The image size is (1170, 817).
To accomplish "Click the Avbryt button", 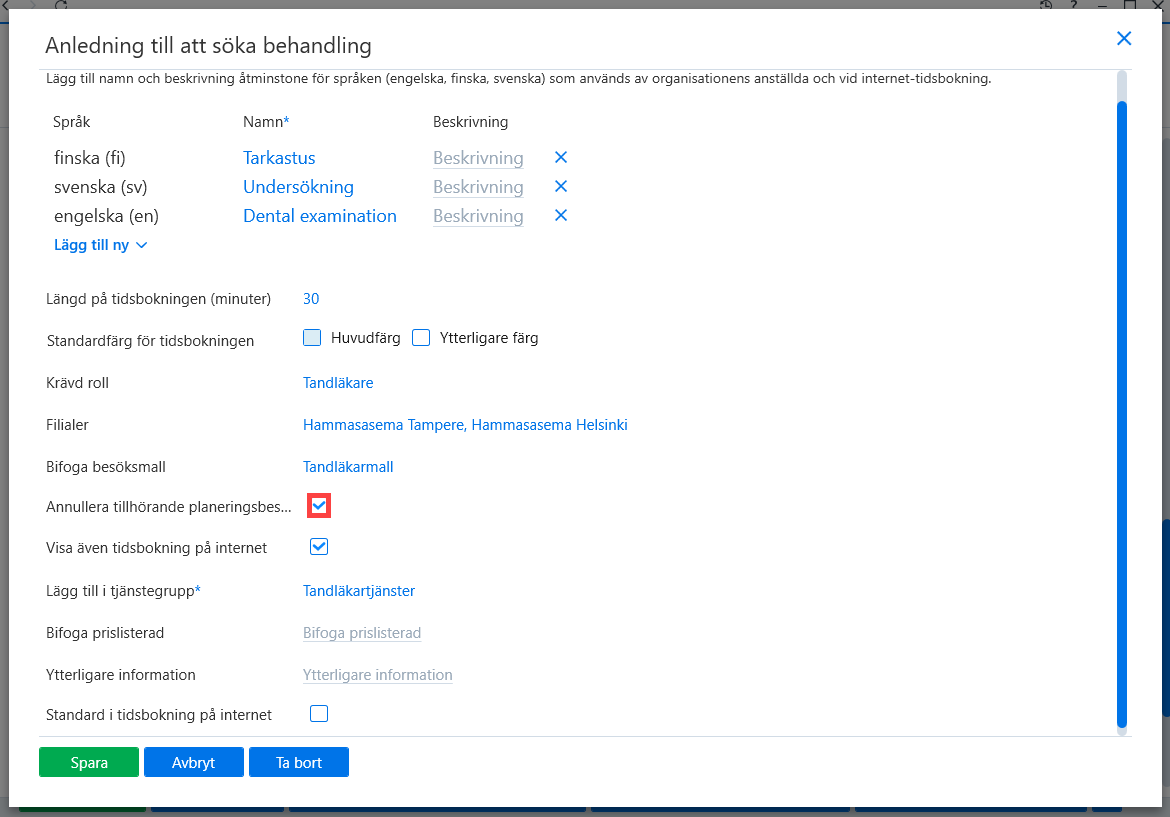I will point(193,763).
